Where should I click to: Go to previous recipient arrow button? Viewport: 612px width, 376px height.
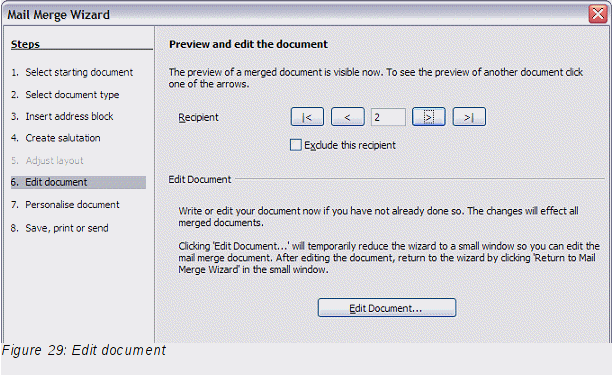(x=348, y=117)
